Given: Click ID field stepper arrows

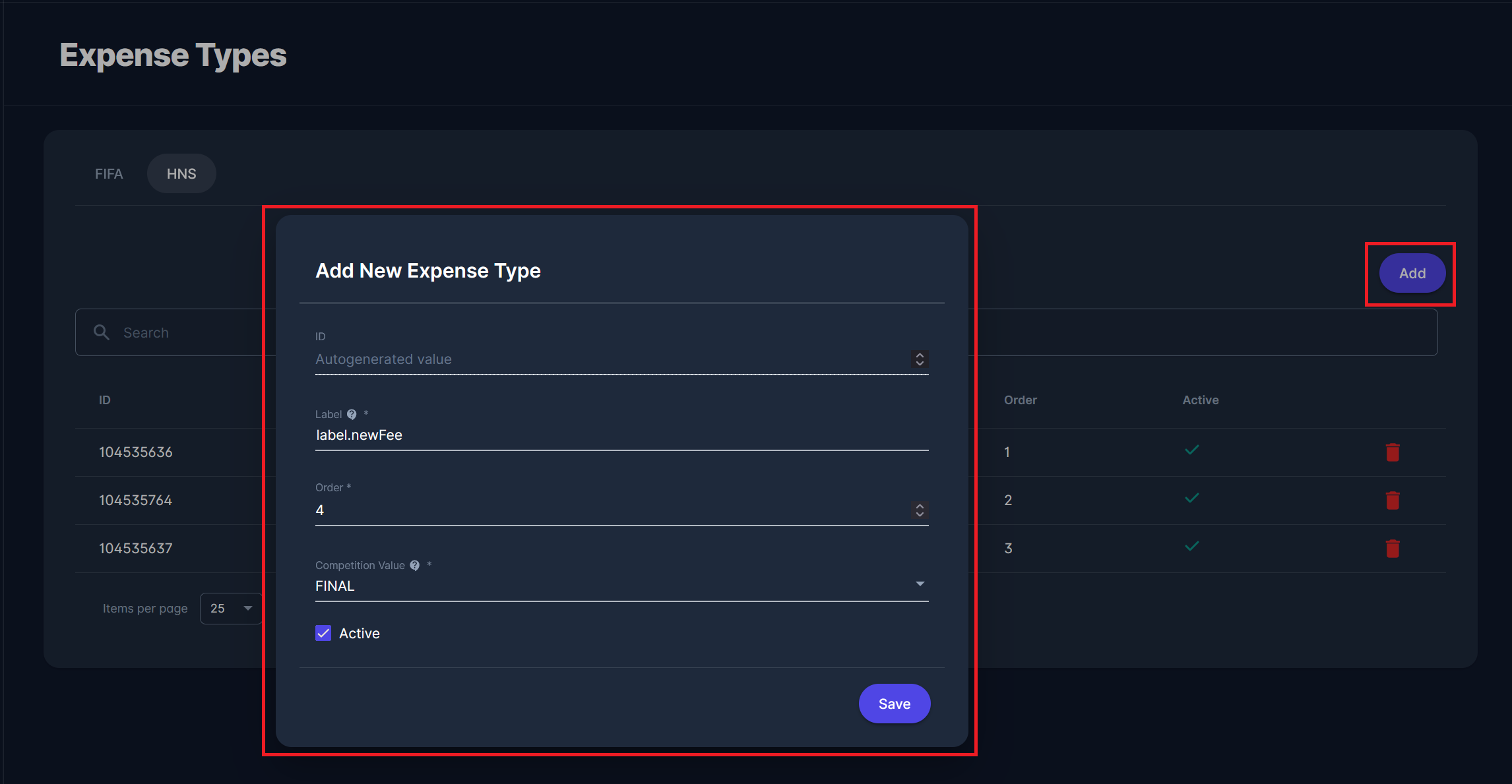Looking at the screenshot, I should click(x=920, y=359).
